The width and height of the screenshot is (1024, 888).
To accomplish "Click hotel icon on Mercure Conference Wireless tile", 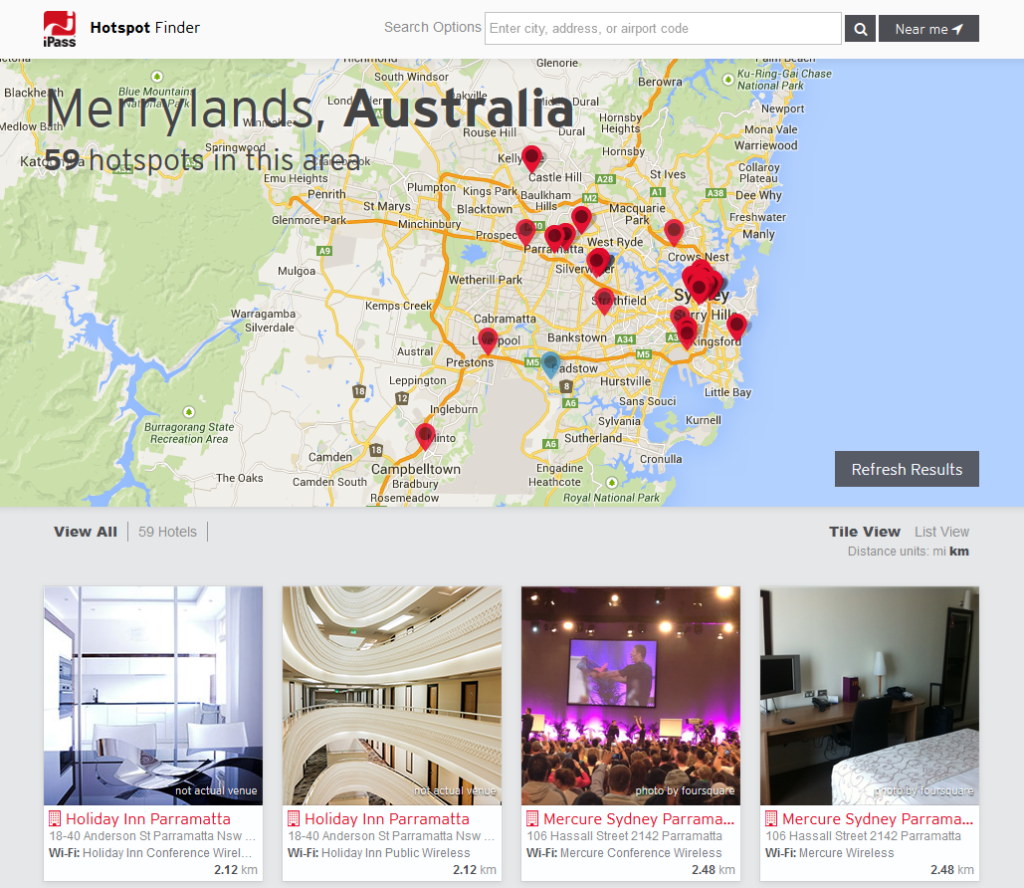I will click(533, 819).
